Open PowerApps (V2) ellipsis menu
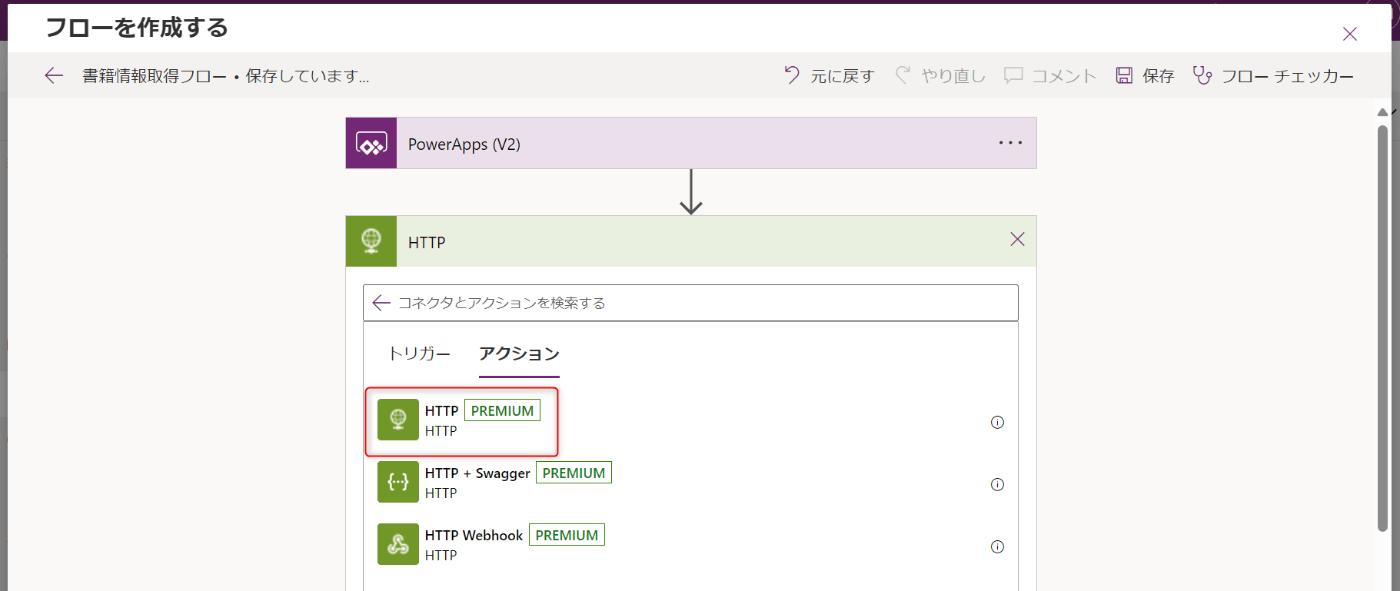Viewport: 1400px width, 591px height. [1011, 143]
